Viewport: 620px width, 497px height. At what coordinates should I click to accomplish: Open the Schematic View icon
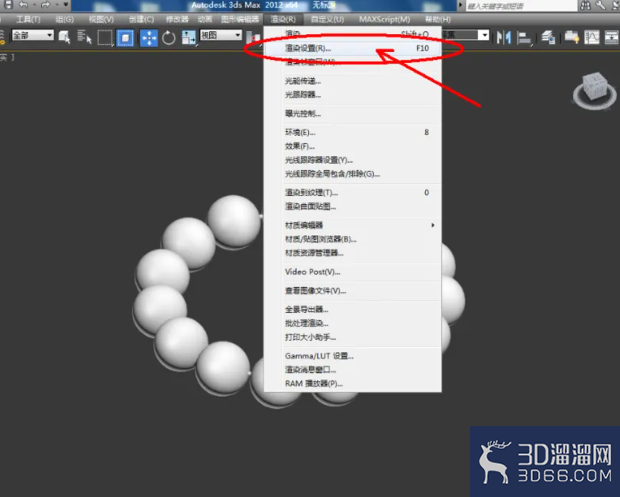(611, 38)
